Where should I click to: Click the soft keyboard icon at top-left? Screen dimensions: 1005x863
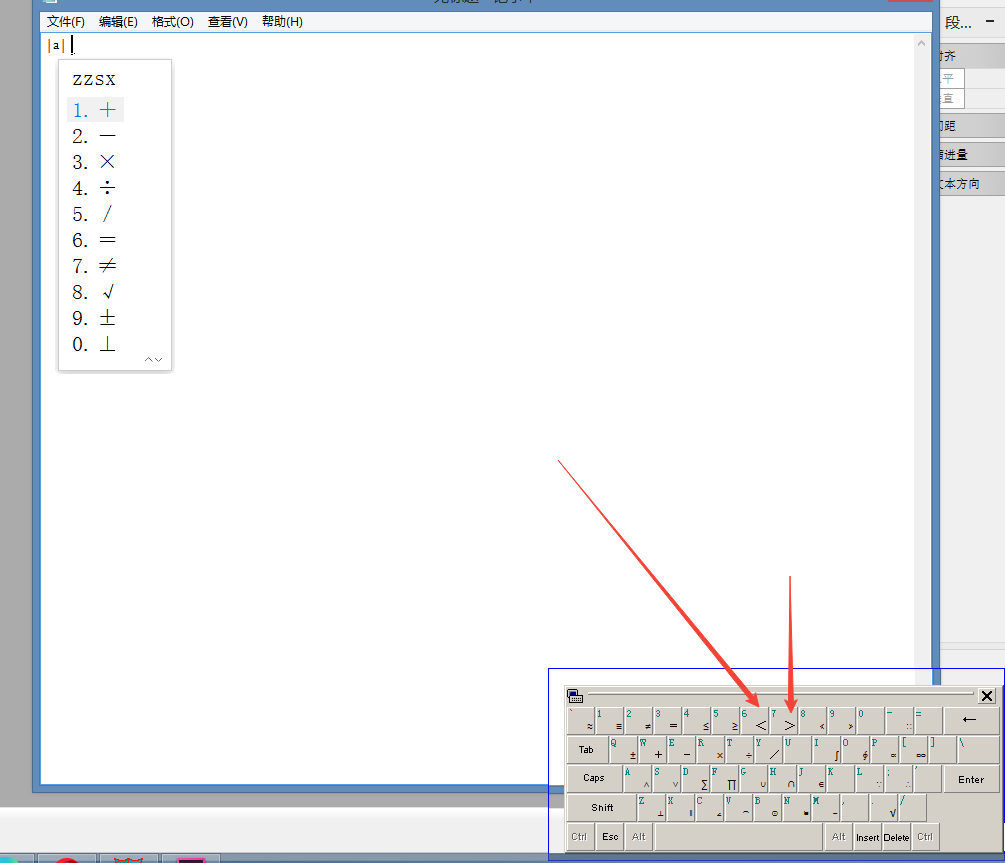(574, 696)
